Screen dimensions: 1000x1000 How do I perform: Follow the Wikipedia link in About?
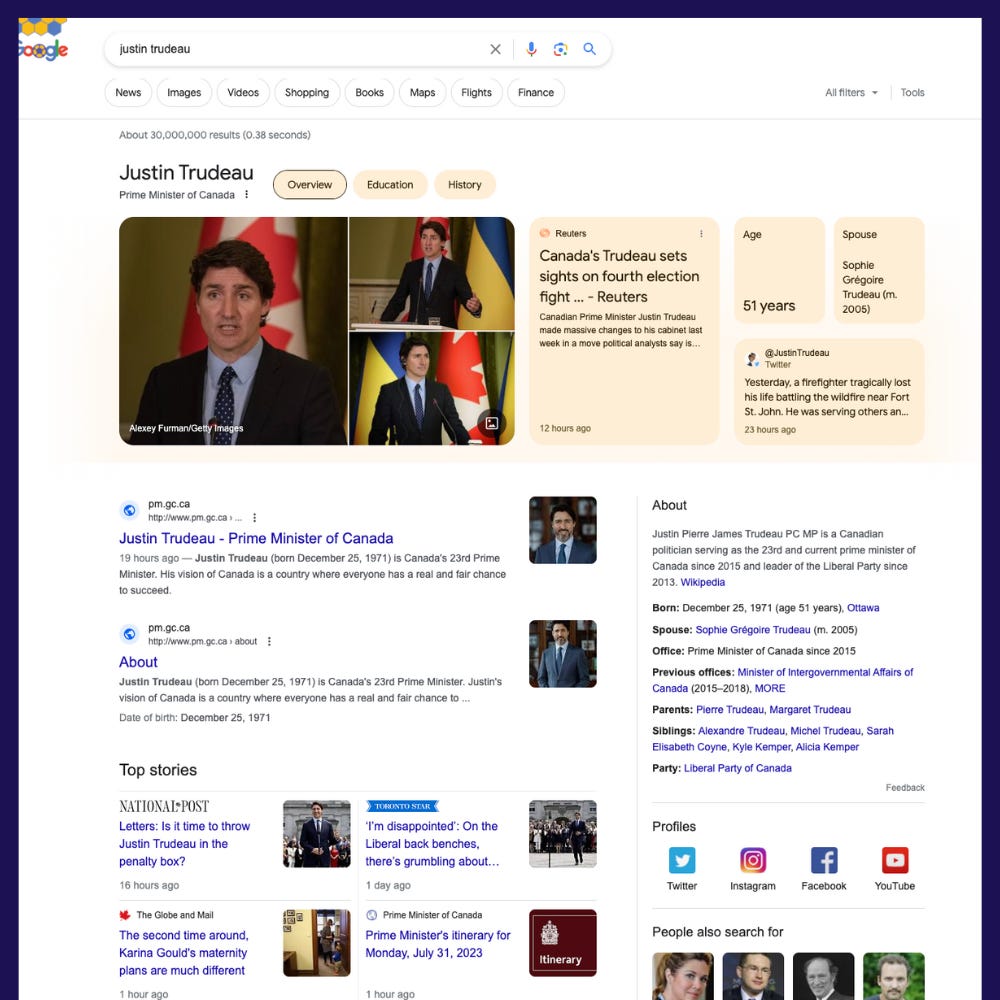pos(702,582)
